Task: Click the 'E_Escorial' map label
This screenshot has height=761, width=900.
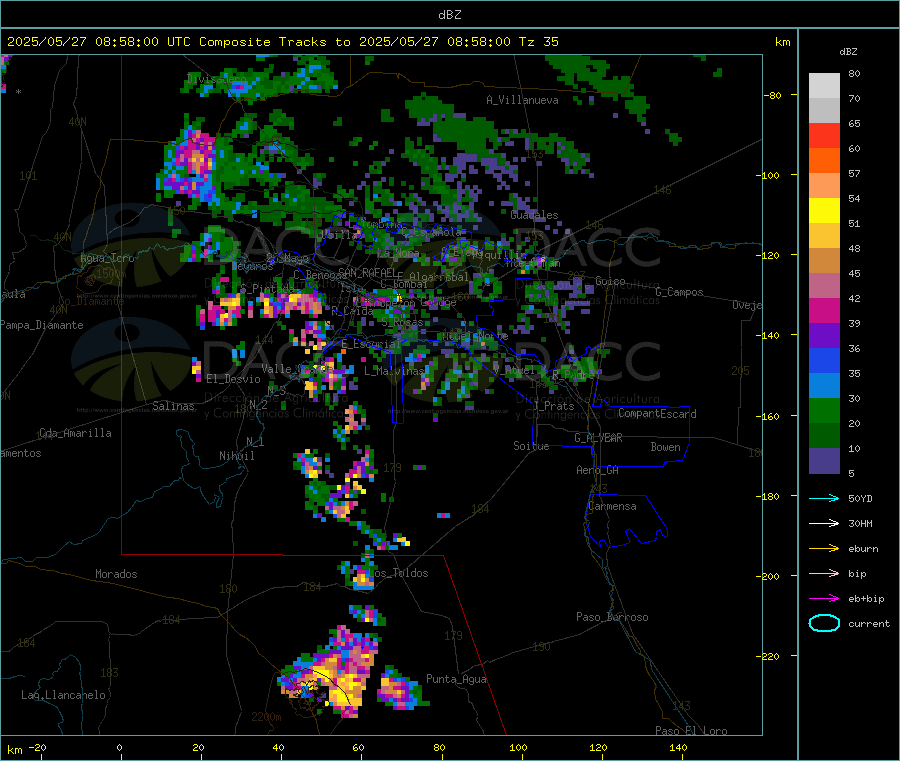Action: click(371, 344)
